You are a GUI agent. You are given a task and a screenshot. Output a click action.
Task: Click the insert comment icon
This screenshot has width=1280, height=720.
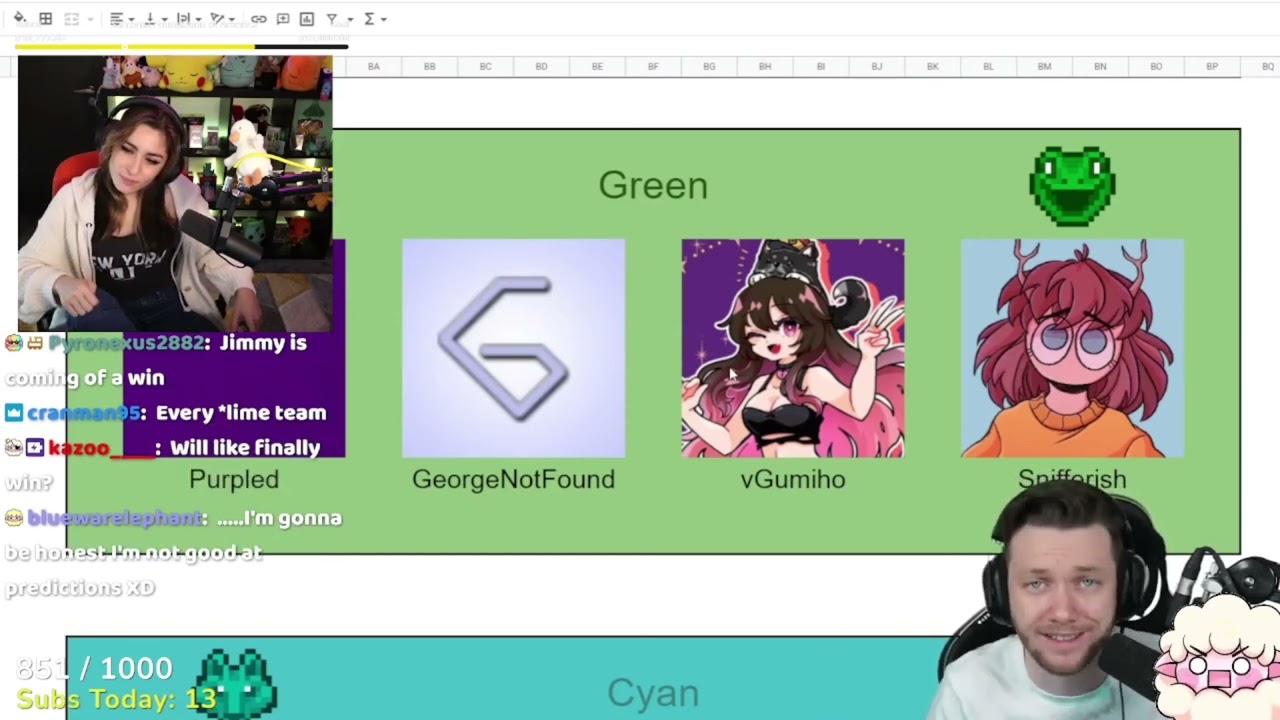point(283,19)
